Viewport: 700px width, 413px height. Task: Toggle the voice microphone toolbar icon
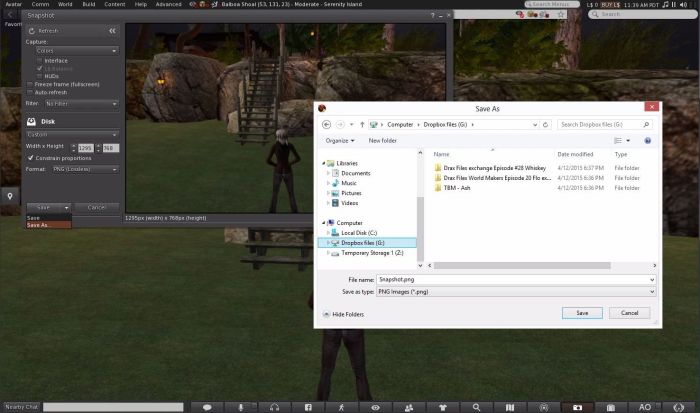tap(241, 407)
